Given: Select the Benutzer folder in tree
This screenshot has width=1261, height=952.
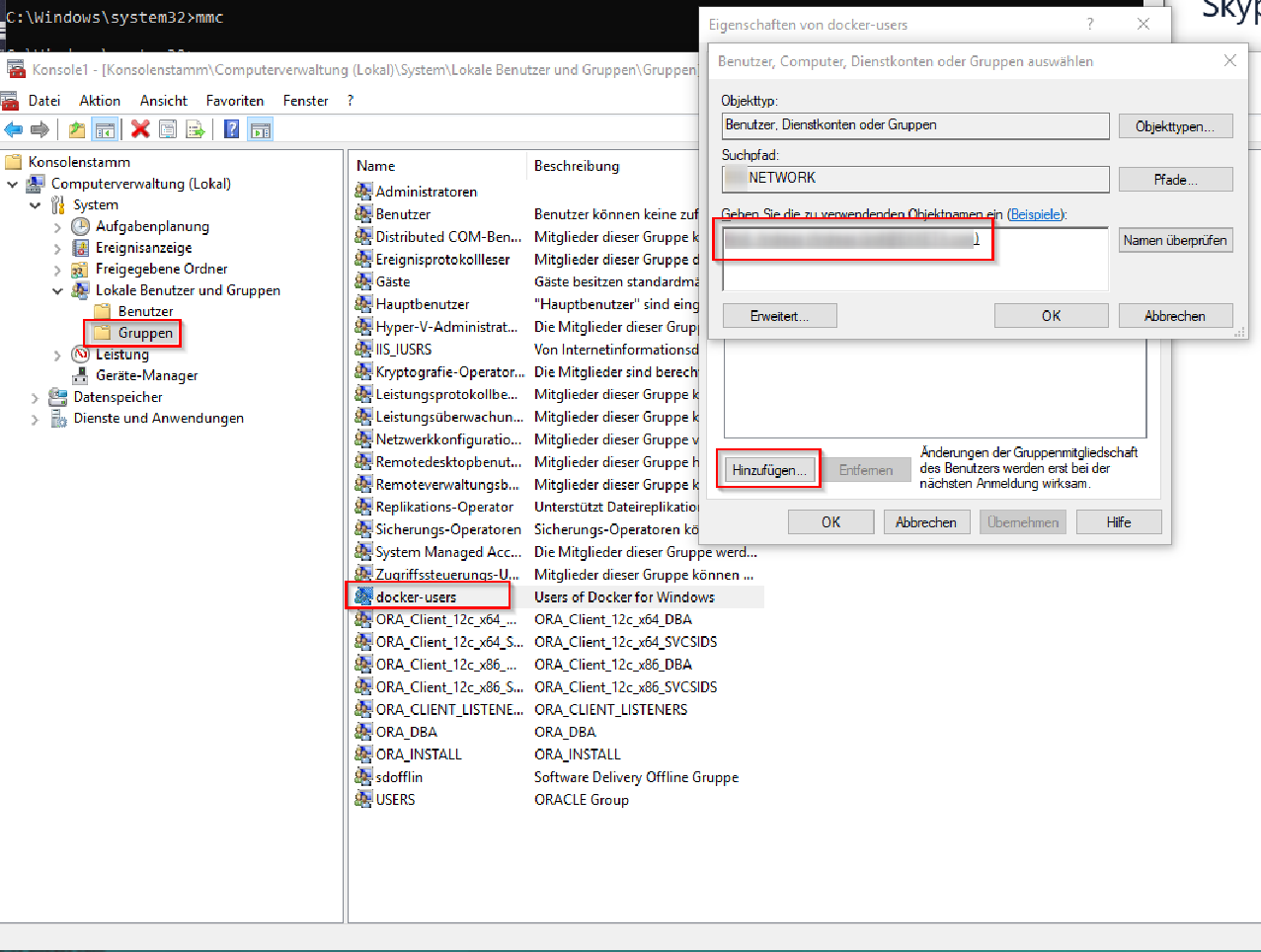Looking at the screenshot, I should click(x=145, y=312).
